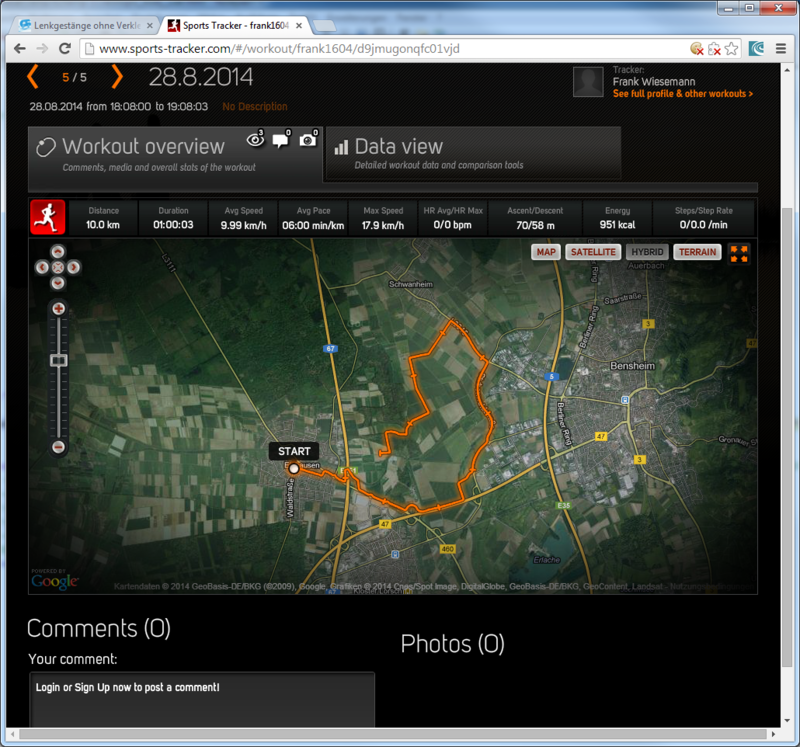Screen dimensions: 800x747
Task: Click the Steps/Step Rate stat
Action: point(704,218)
